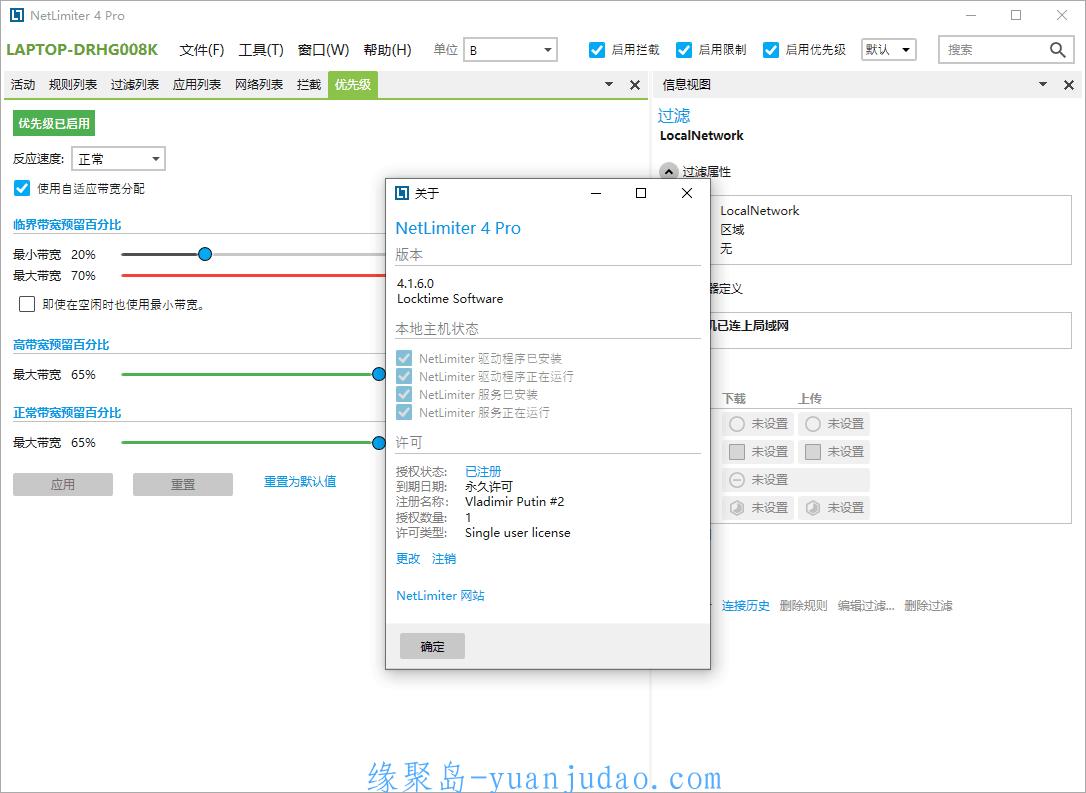
Task: Switch to the 过滤列表 tab
Action: [x=135, y=84]
